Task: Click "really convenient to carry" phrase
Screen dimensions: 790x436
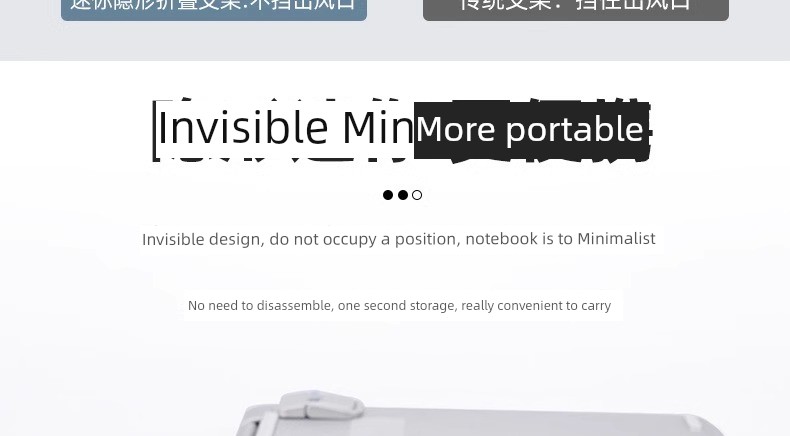Action: pyautogui.click(x=536, y=305)
